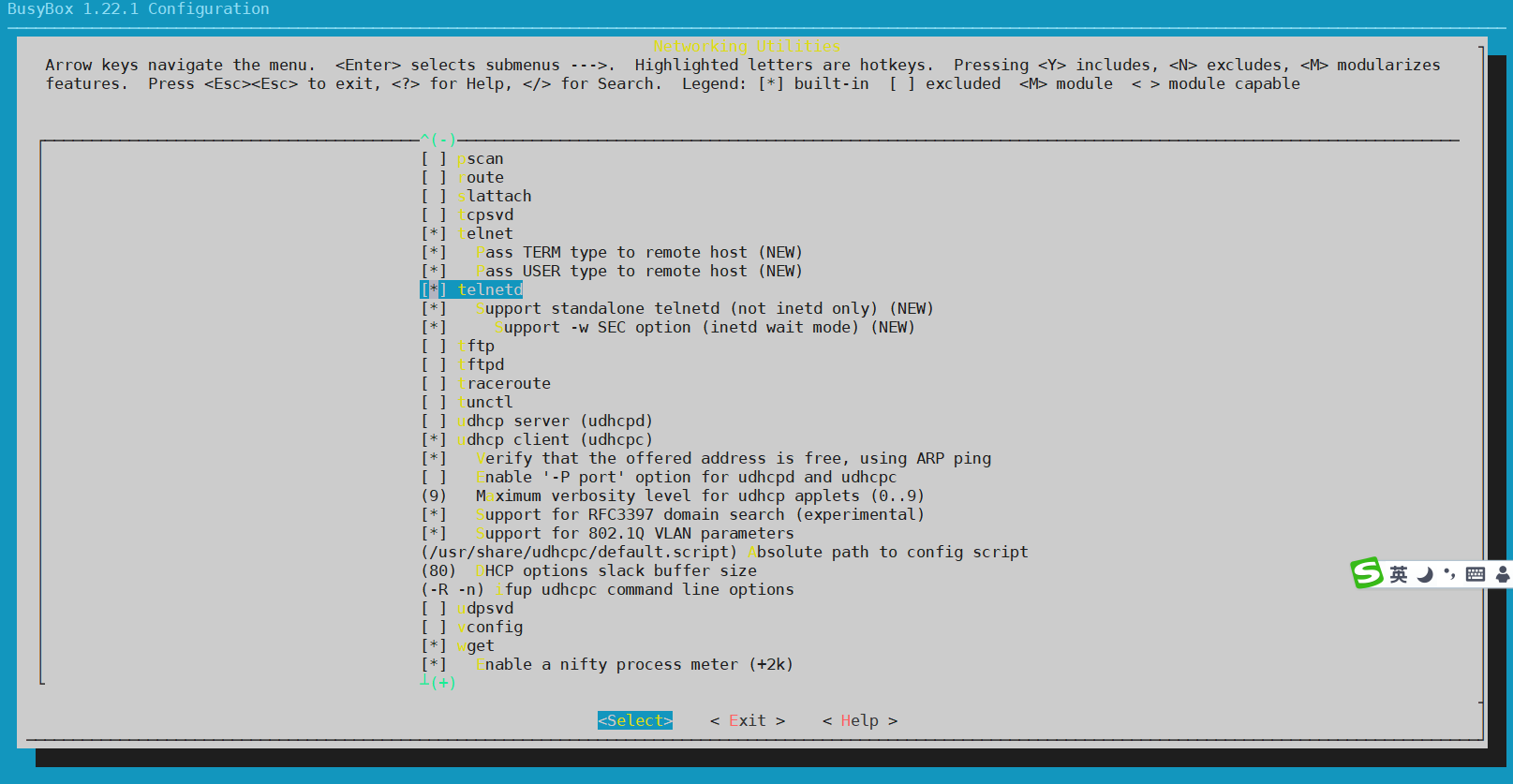Click the punctuation mode icon in IME toolbar

coord(1449,573)
